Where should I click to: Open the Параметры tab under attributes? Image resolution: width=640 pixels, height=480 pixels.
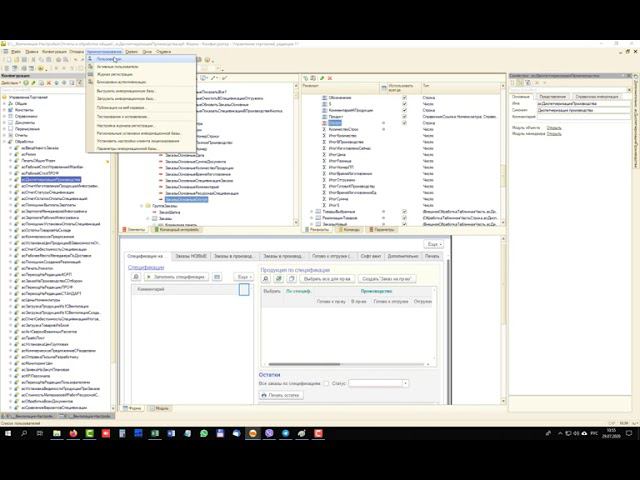[382, 229]
